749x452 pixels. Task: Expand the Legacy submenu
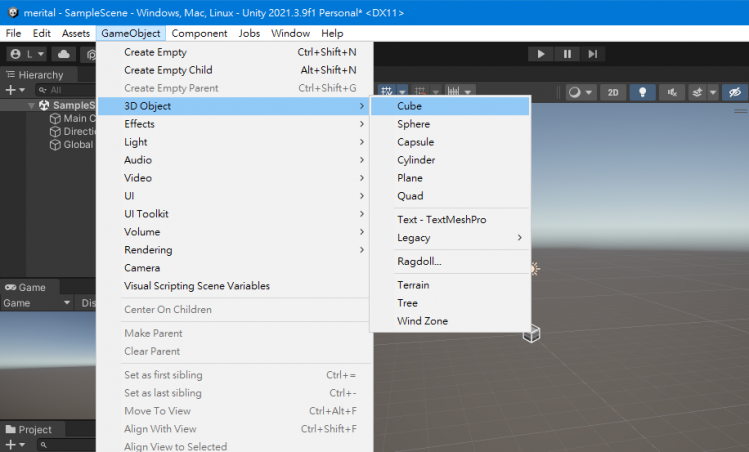point(450,237)
